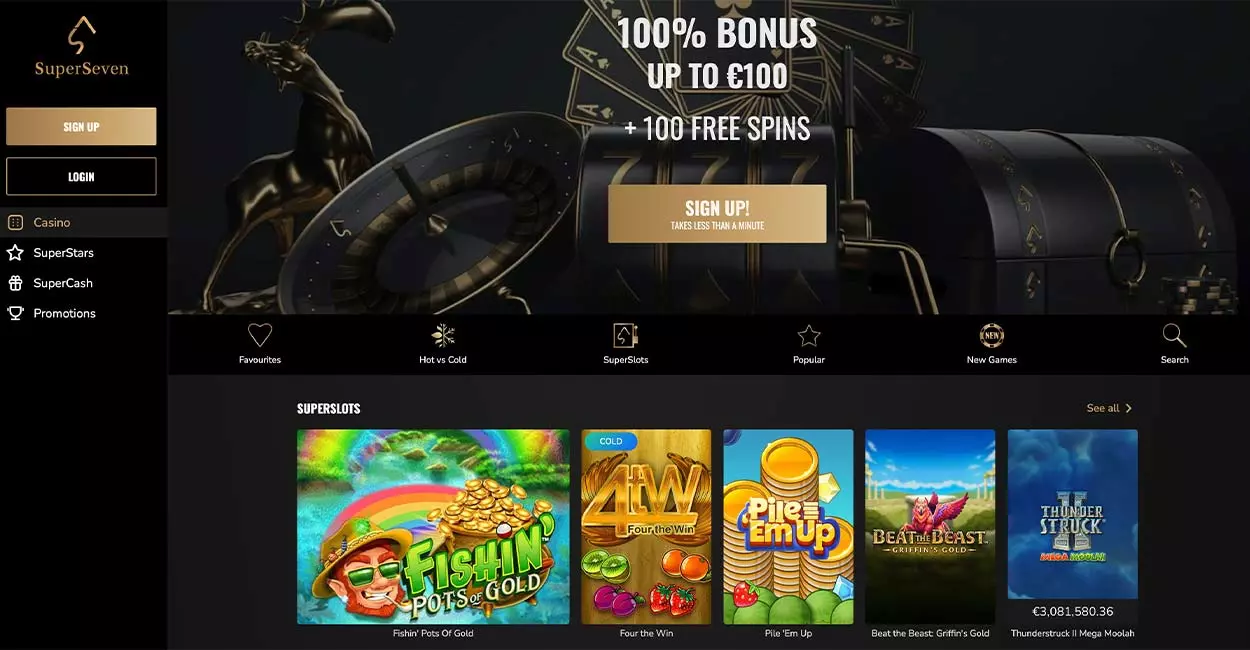Click the SuperStars star icon in sidebar
Screen dimensions: 1250x650
pos(15,253)
